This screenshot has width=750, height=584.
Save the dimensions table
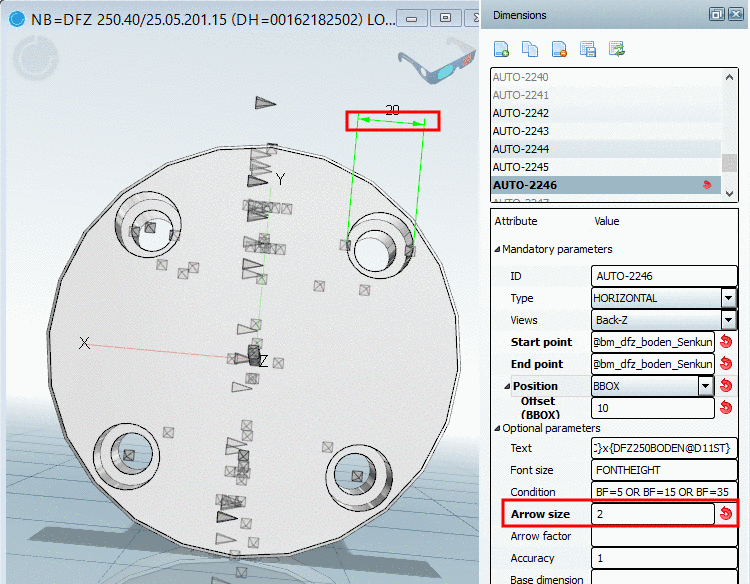click(x=588, y=49)
